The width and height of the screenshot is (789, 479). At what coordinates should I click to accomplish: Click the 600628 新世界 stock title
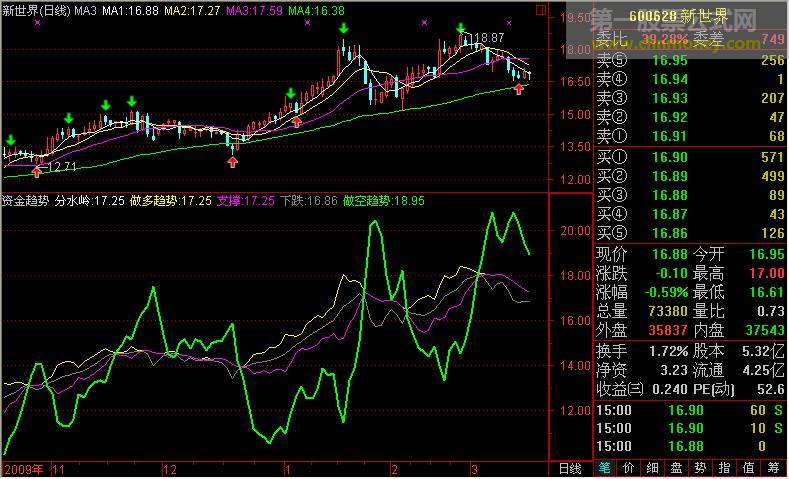point(679,17)
